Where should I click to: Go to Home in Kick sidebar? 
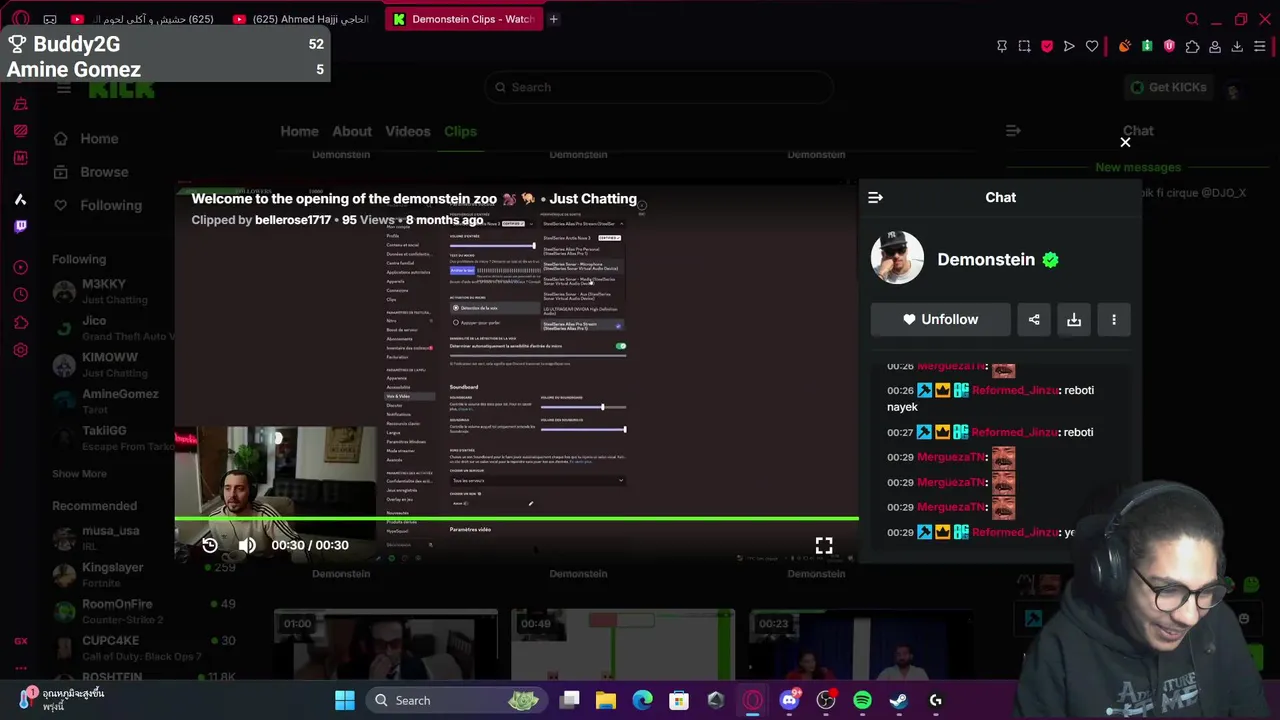point(88,139)
